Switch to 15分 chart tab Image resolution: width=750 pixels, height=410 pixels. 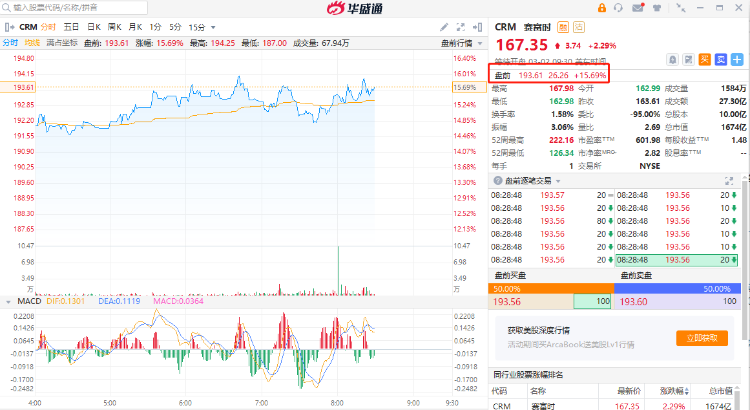197,27
